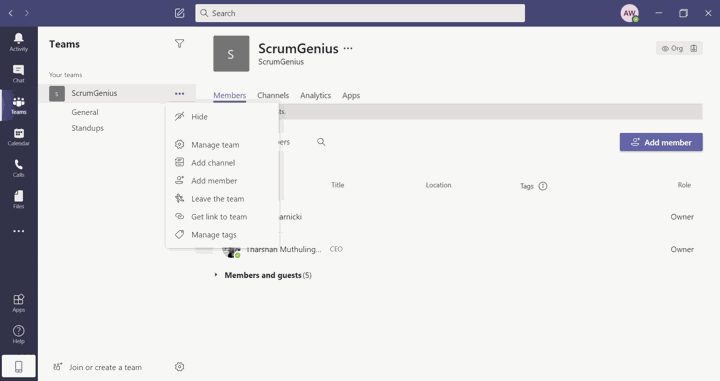Open the Apps store icon
The width and height of the screenshot is (720, 381).
tap(18, 303)
